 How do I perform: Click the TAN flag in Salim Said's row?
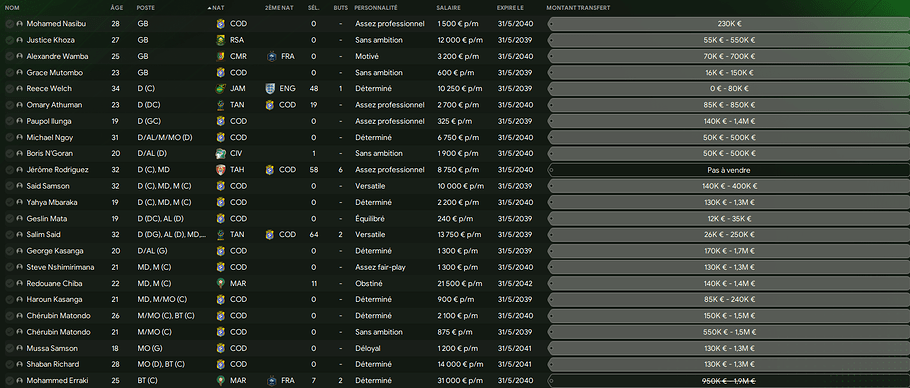220,235
